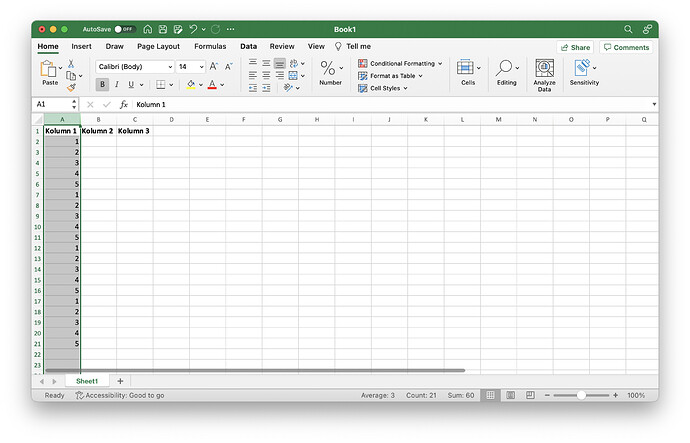The image size is (690, 443).
Task: Toggle Italic formatting button
Action: coord(117,84)
